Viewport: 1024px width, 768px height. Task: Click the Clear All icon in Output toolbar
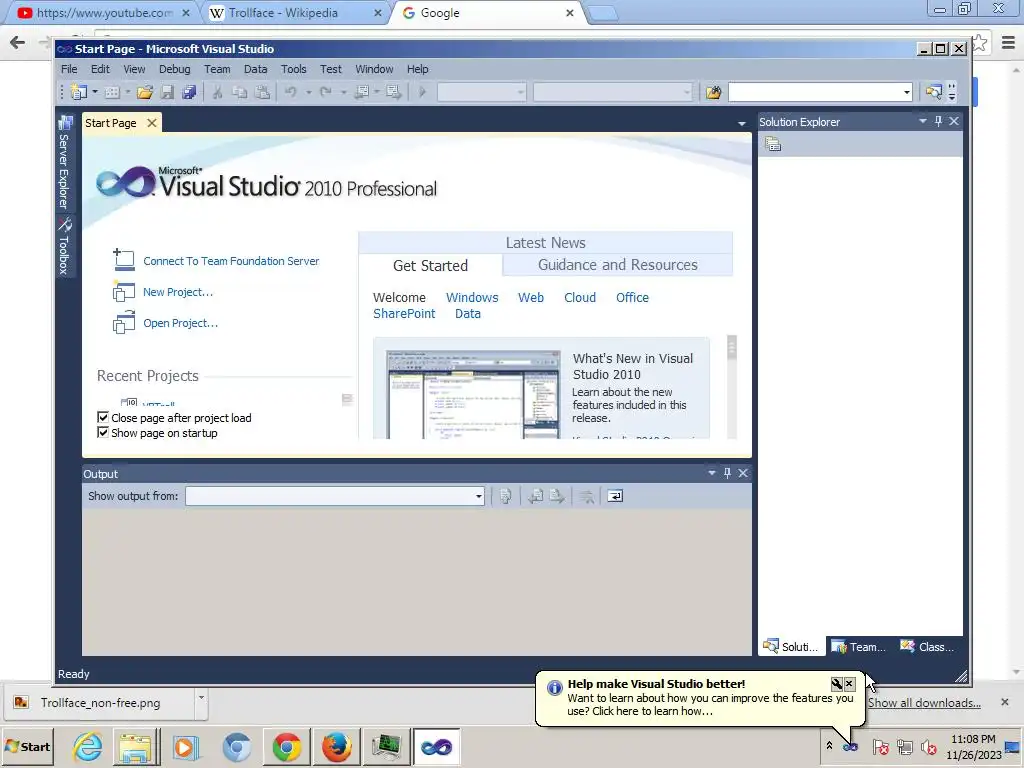pyautogui.click(x=586, y=496)
